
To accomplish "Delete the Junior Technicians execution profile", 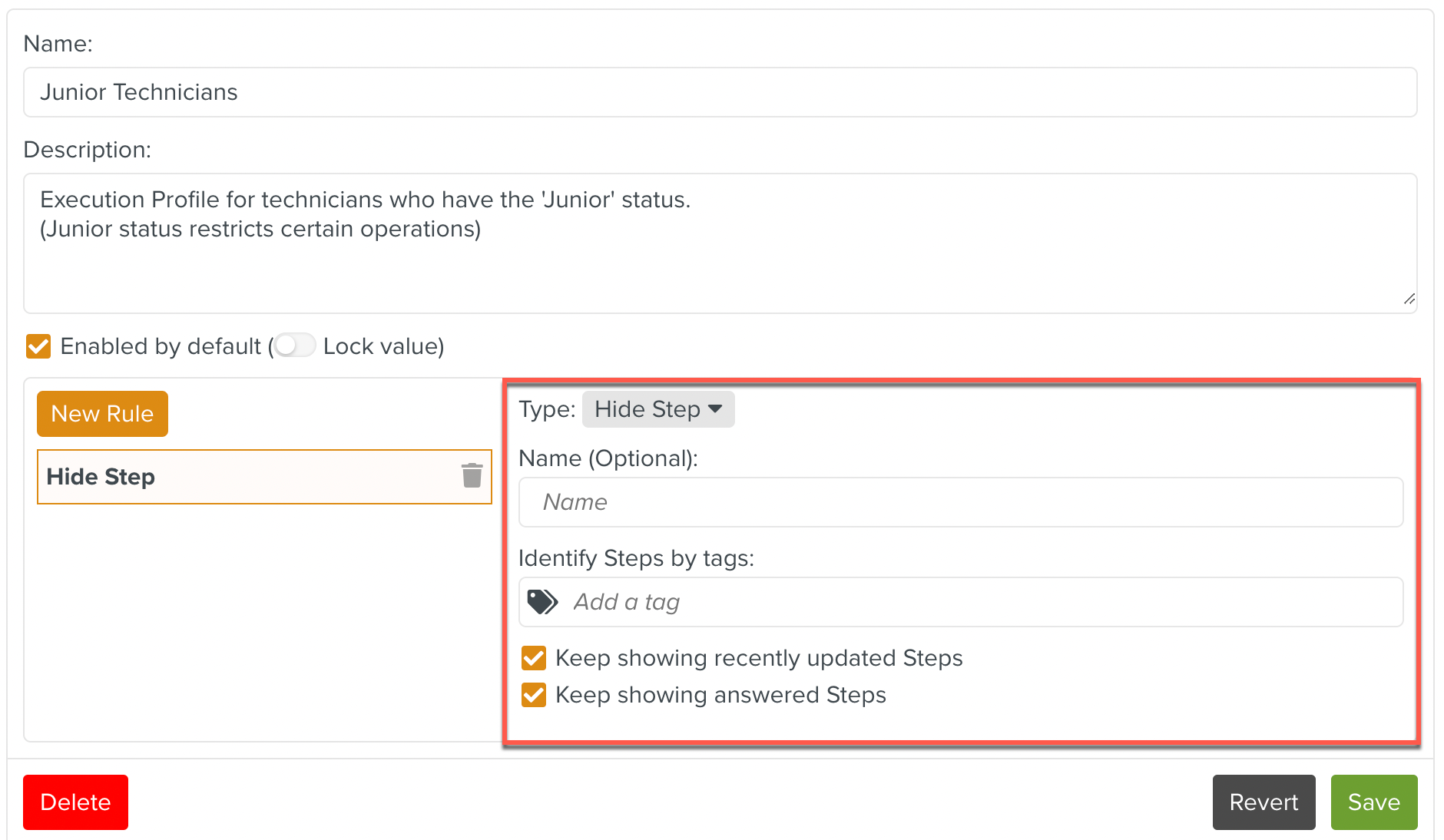I will 75,802.
